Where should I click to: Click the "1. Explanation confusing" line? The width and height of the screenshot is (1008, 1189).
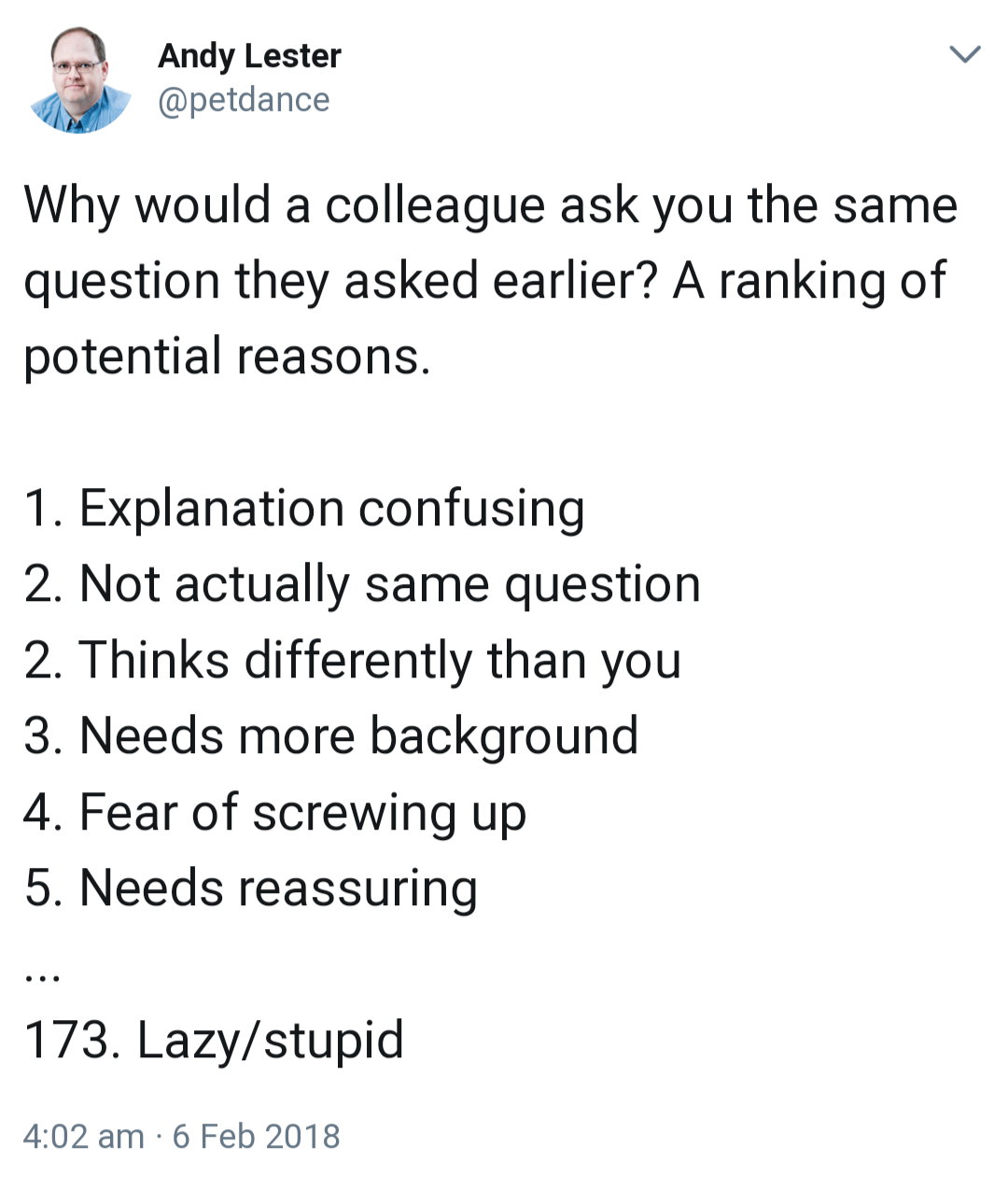[x=304, y=509]
